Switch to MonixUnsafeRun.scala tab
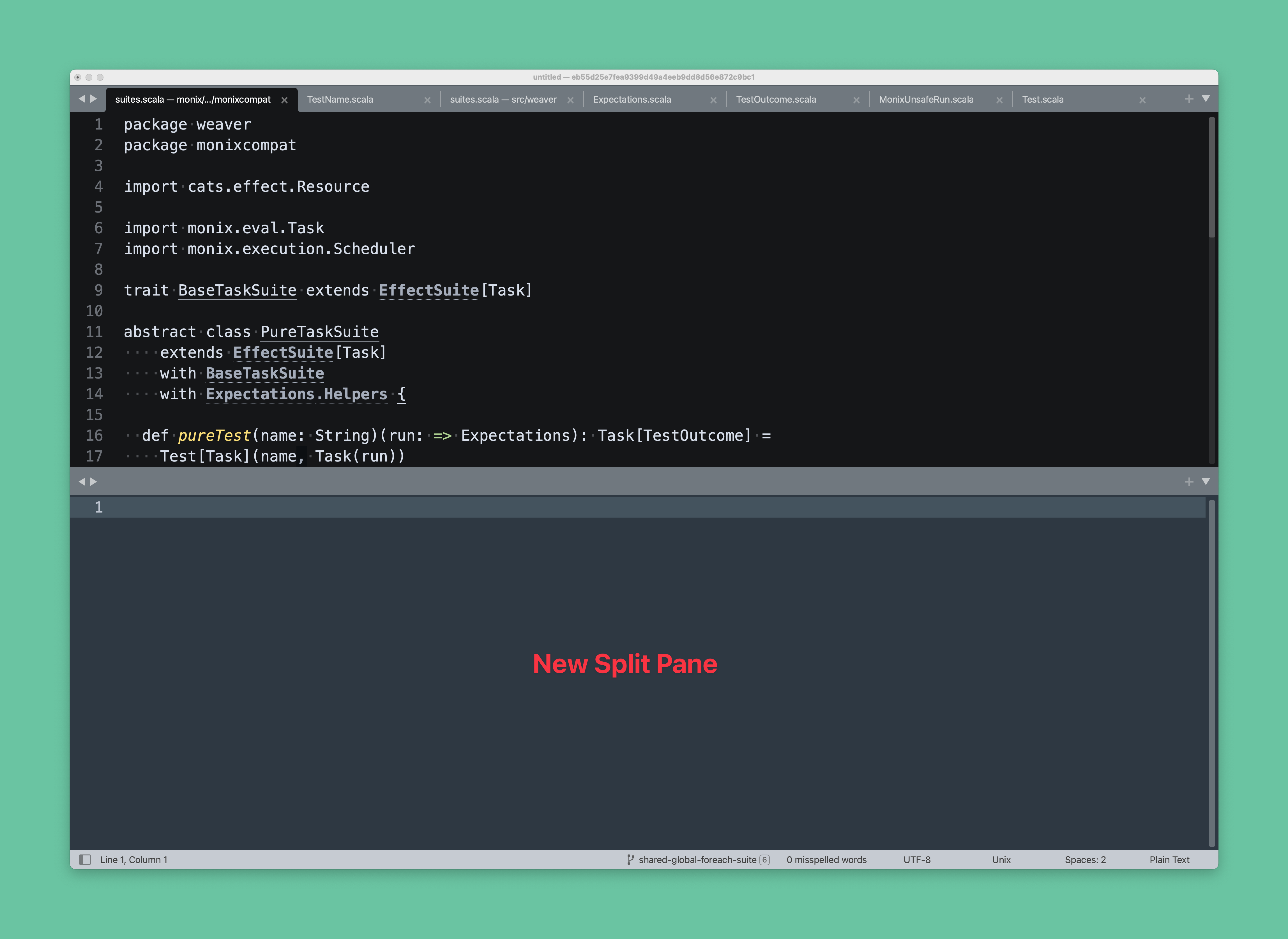 pyautogui.click(x=926, y=100)
